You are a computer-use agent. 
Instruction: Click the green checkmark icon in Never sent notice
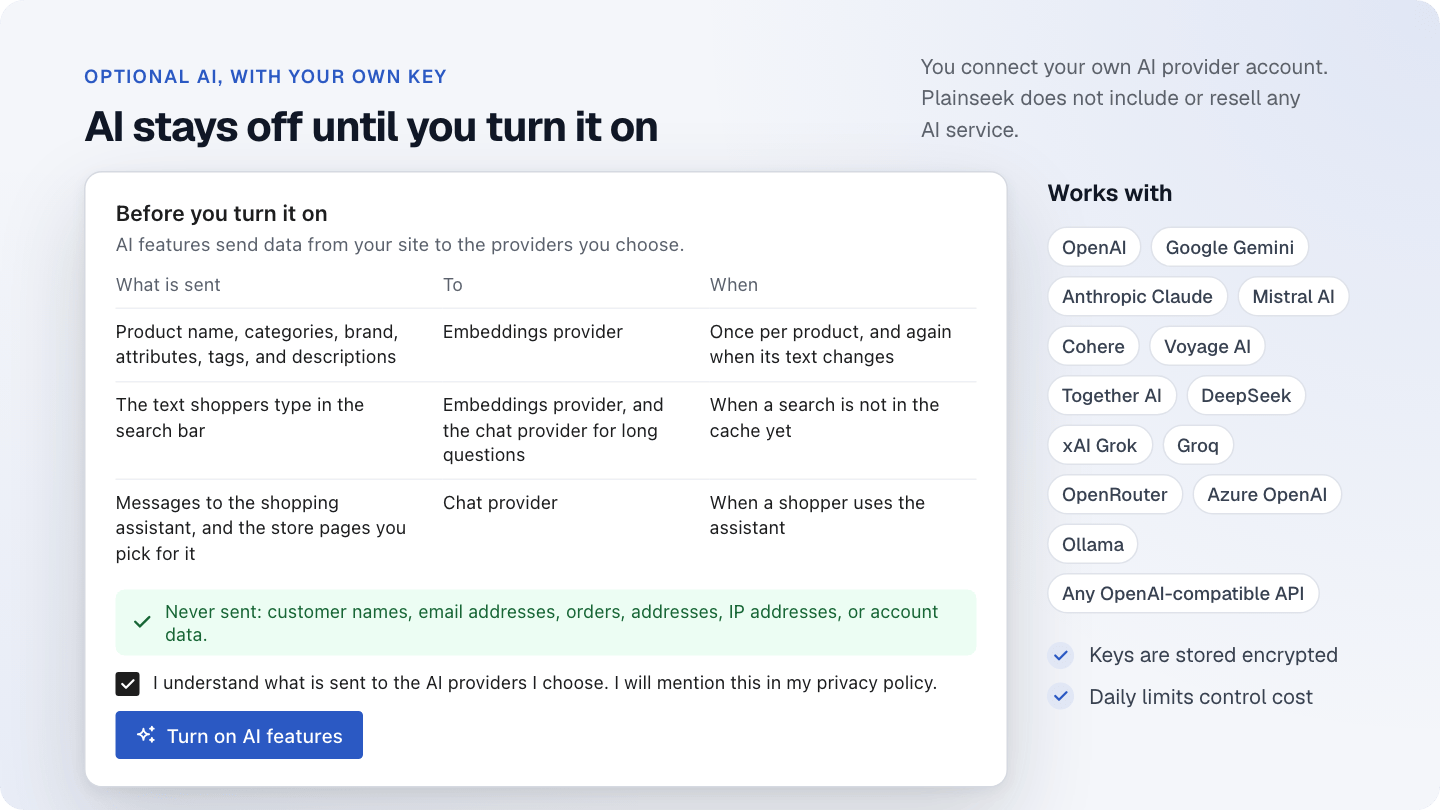pos(142,622)
